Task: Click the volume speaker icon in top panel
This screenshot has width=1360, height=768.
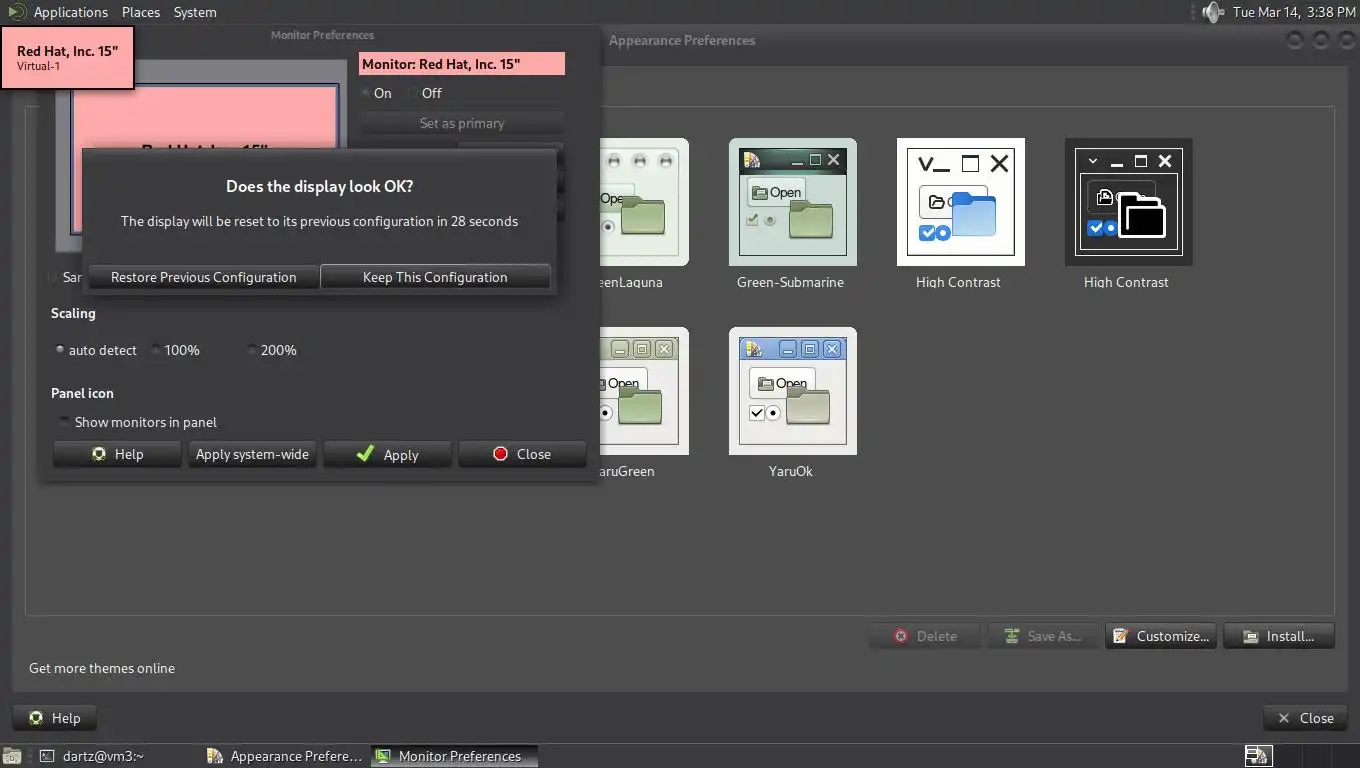Action: point(1213,12)
